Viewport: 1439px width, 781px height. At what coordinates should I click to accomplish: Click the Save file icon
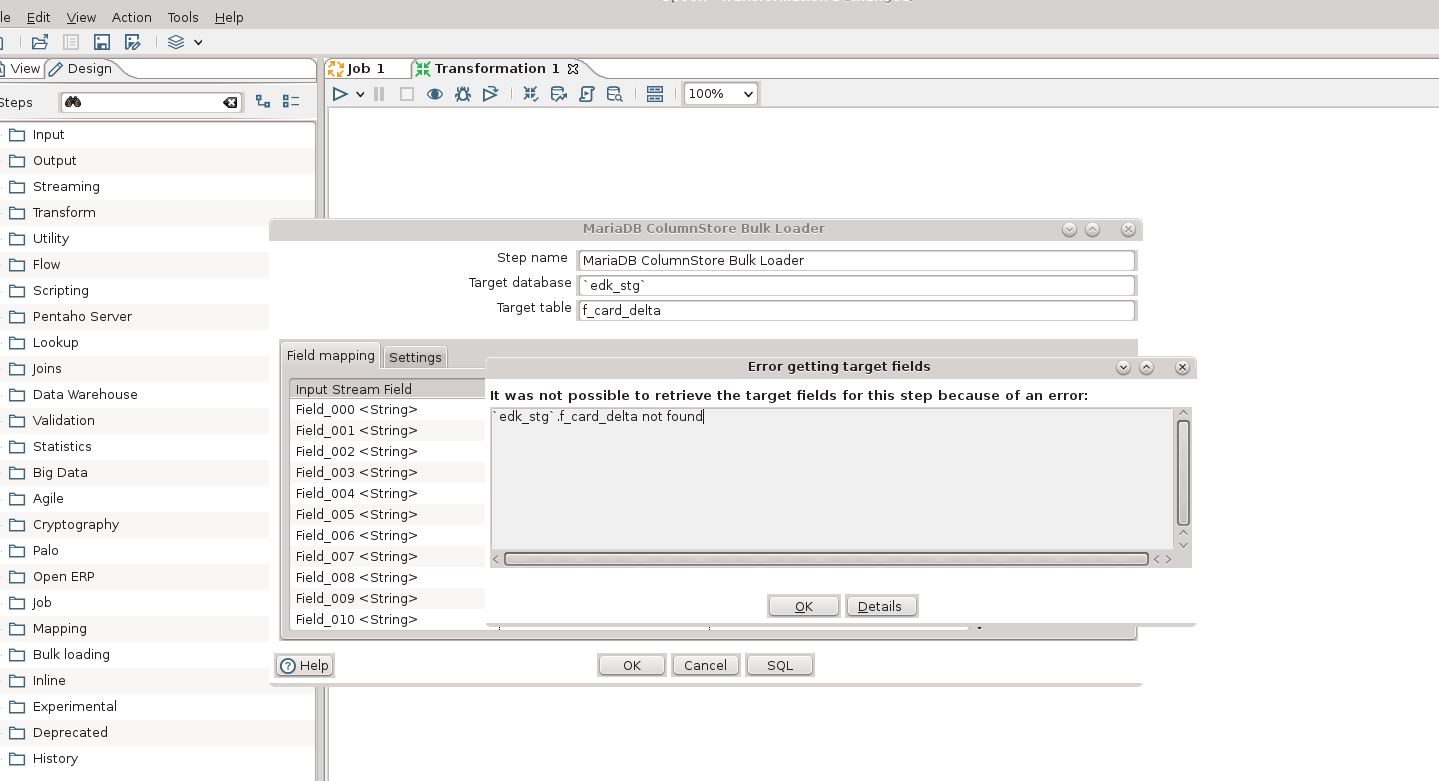point(102,42)
